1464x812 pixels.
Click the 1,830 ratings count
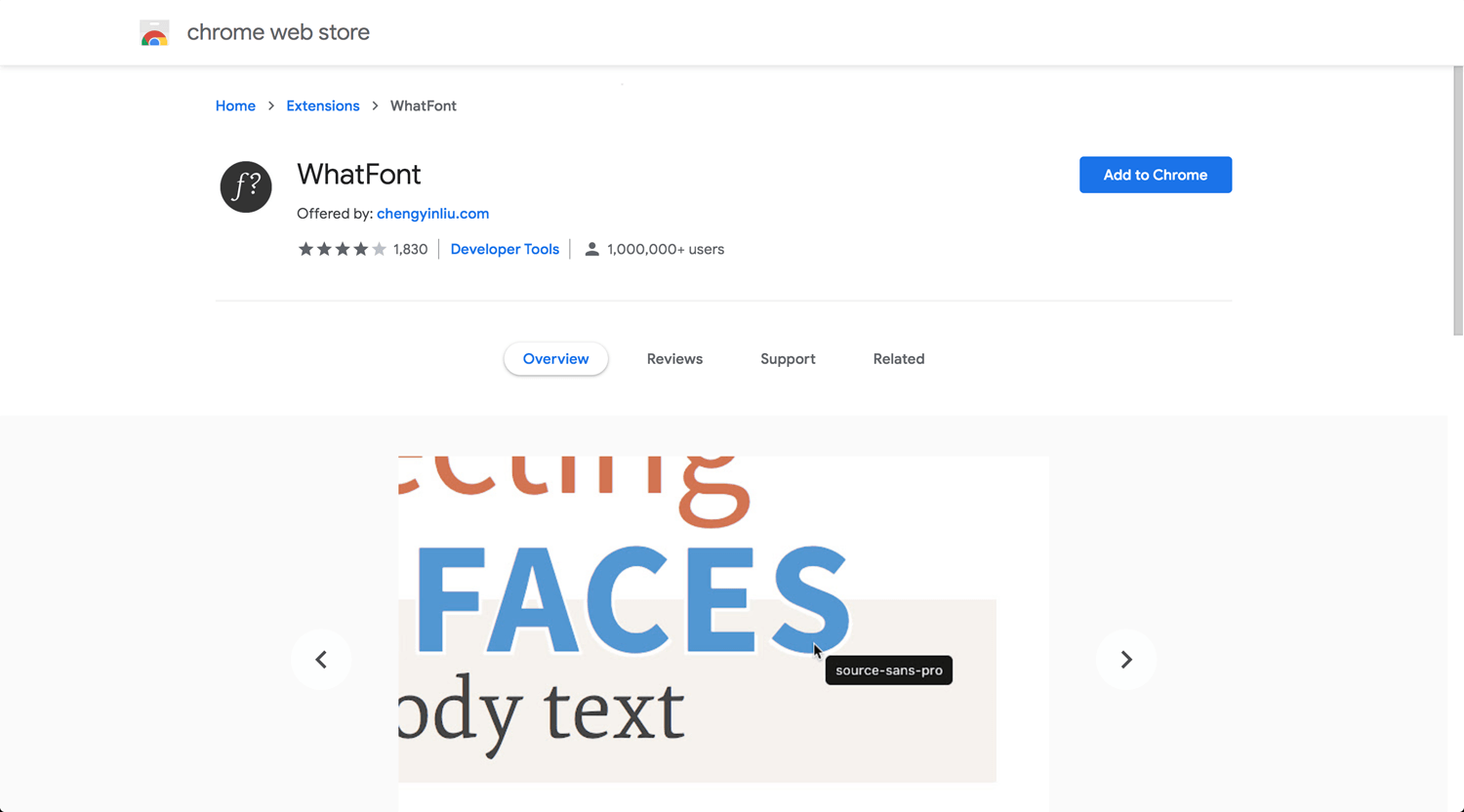410,249
